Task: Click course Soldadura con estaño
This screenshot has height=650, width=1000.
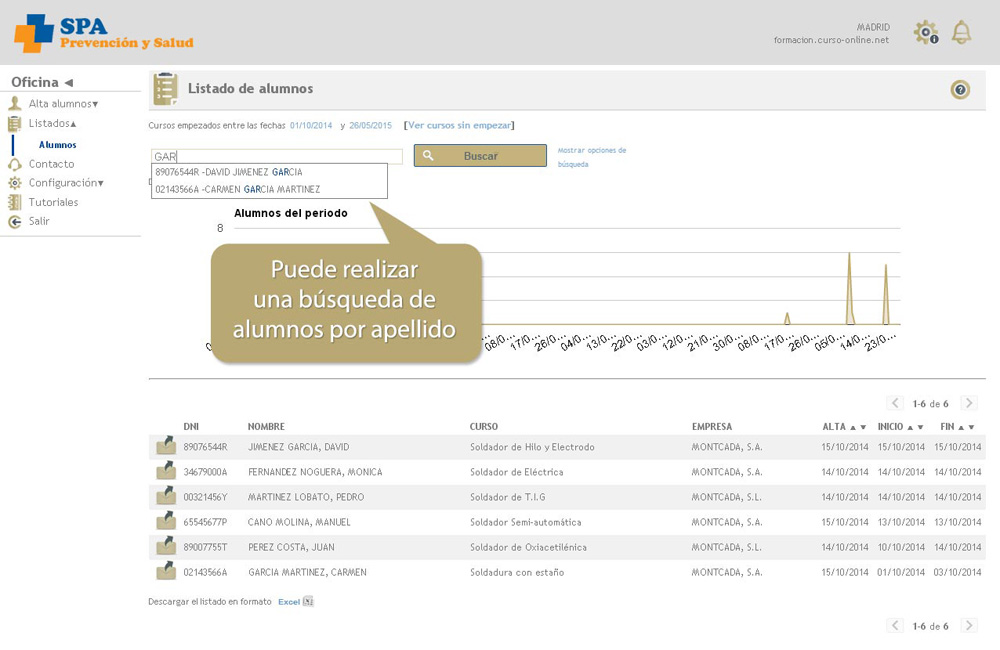Action: coord(517,572)
